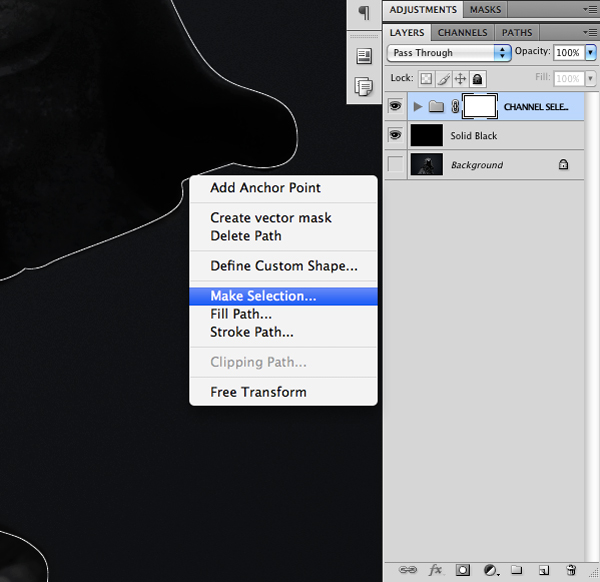Switch to the Channels tab

[462, 32]
